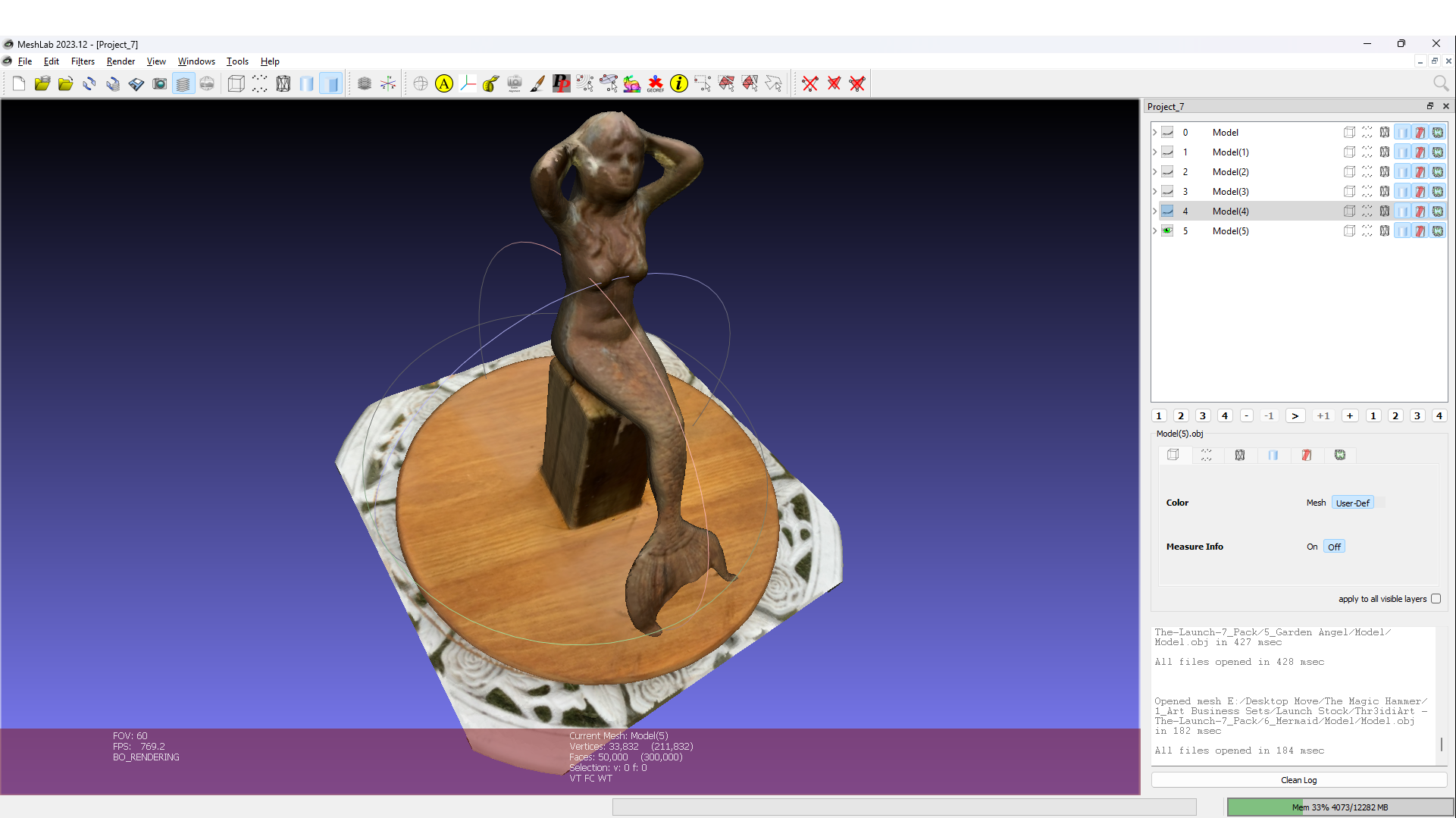
Task: Toggle wireframe icon in Model(3) layer row
Action: pyautogui.click(x=1385, y=192)
